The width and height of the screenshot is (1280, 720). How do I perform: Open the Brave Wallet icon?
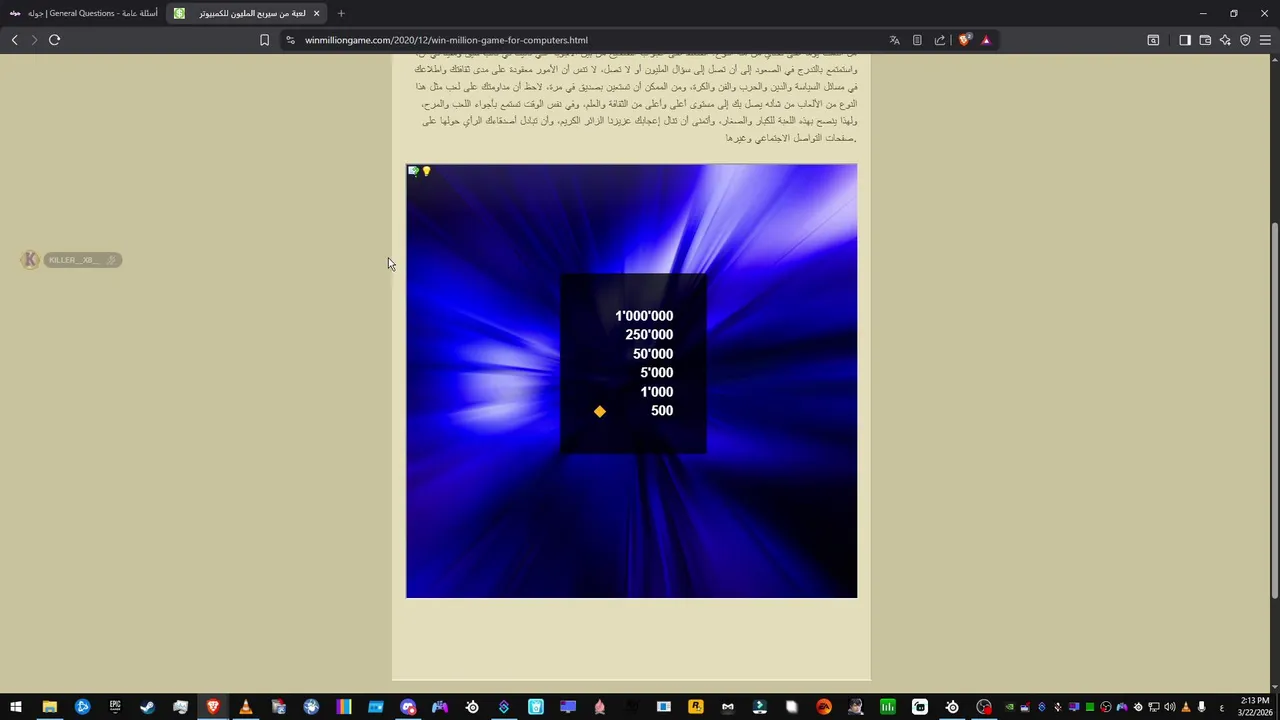click(1205, 40)
